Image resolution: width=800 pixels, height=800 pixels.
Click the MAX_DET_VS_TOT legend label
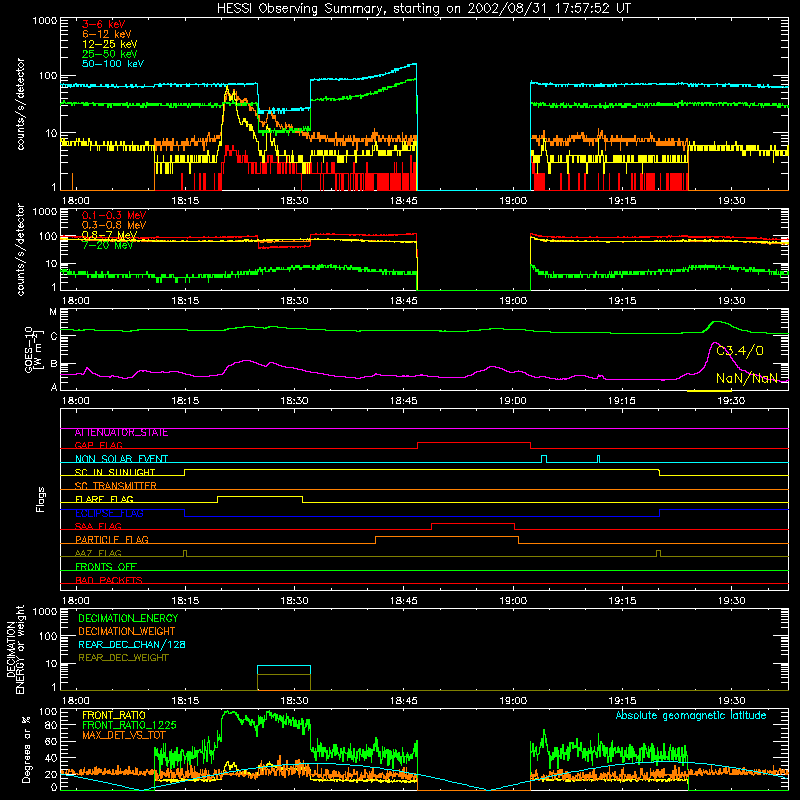coord(124,735)
